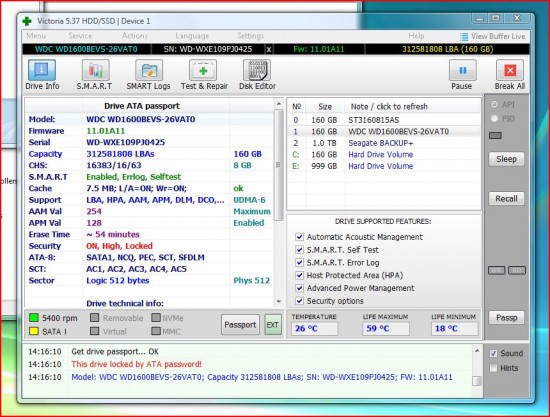This screenshot has height=417, width=550.
Task: Click the x next to the serial number
Action: pos(269,49)
